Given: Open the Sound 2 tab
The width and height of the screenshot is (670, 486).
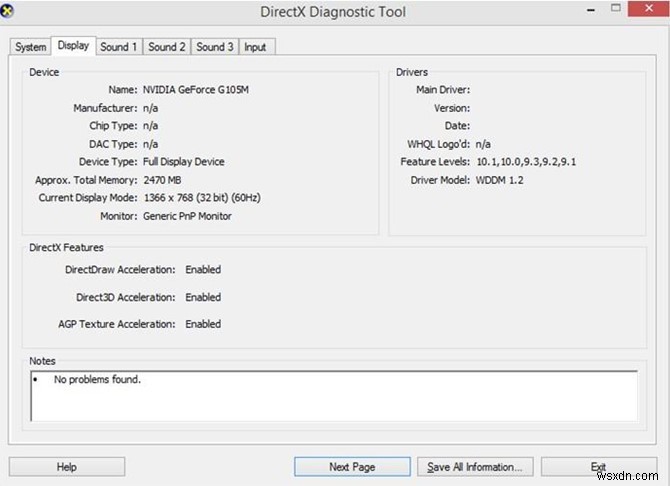Looking at the screenshot, I should pyautogui.click(x=167, y=47).
